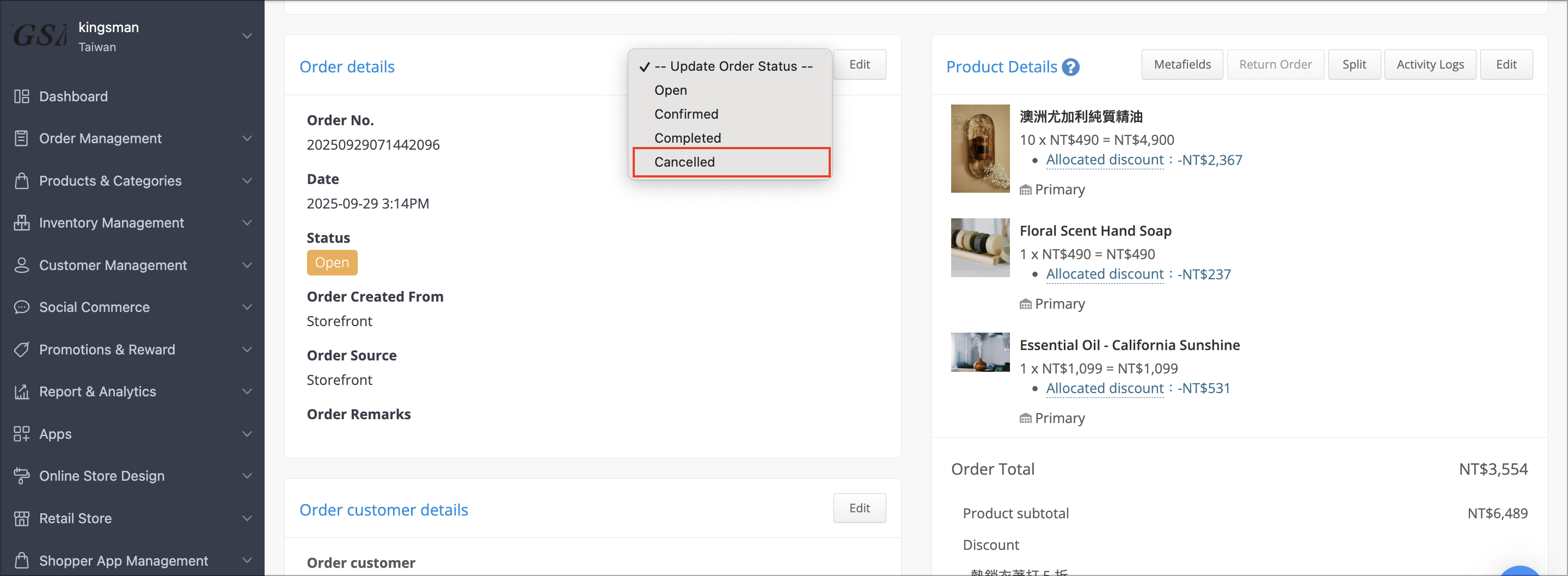
Task: Click Edit button in Order customer details
Action: tap(859, 508)
